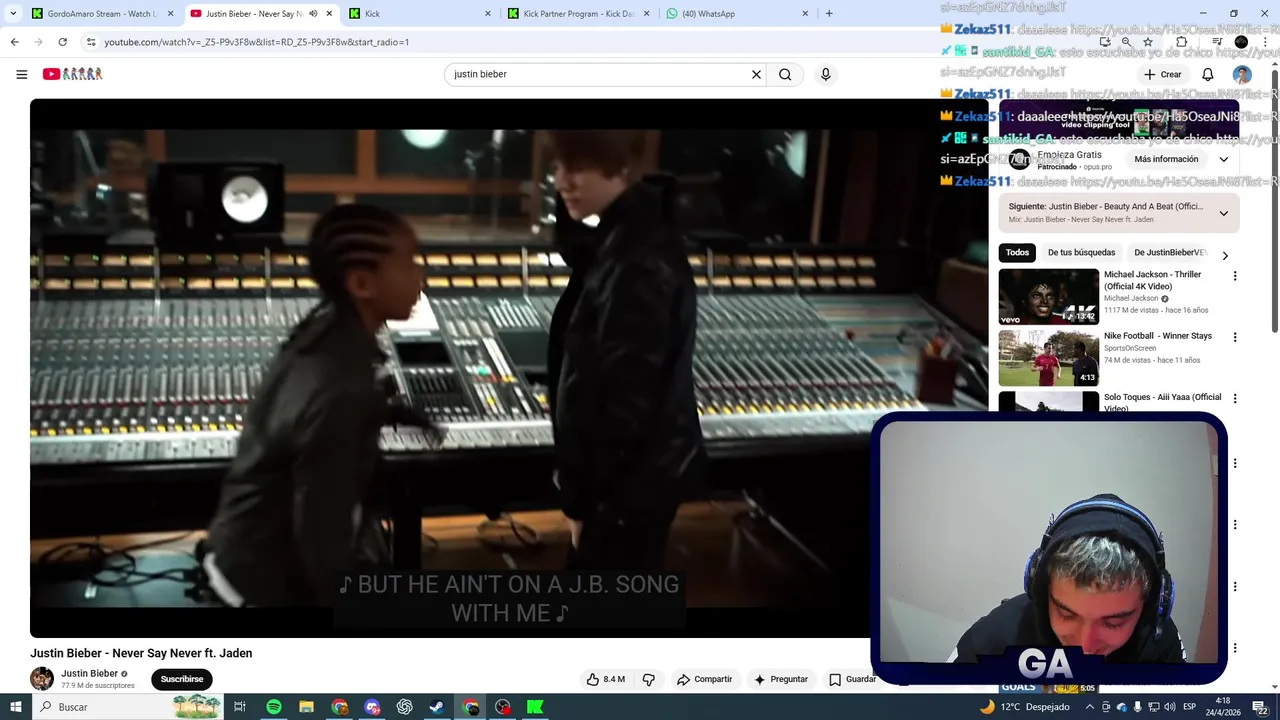Screen dimensions: 1280x720
Task: Expand the Siguiente mix queue chevron
Action: [x=1223, y=213]
